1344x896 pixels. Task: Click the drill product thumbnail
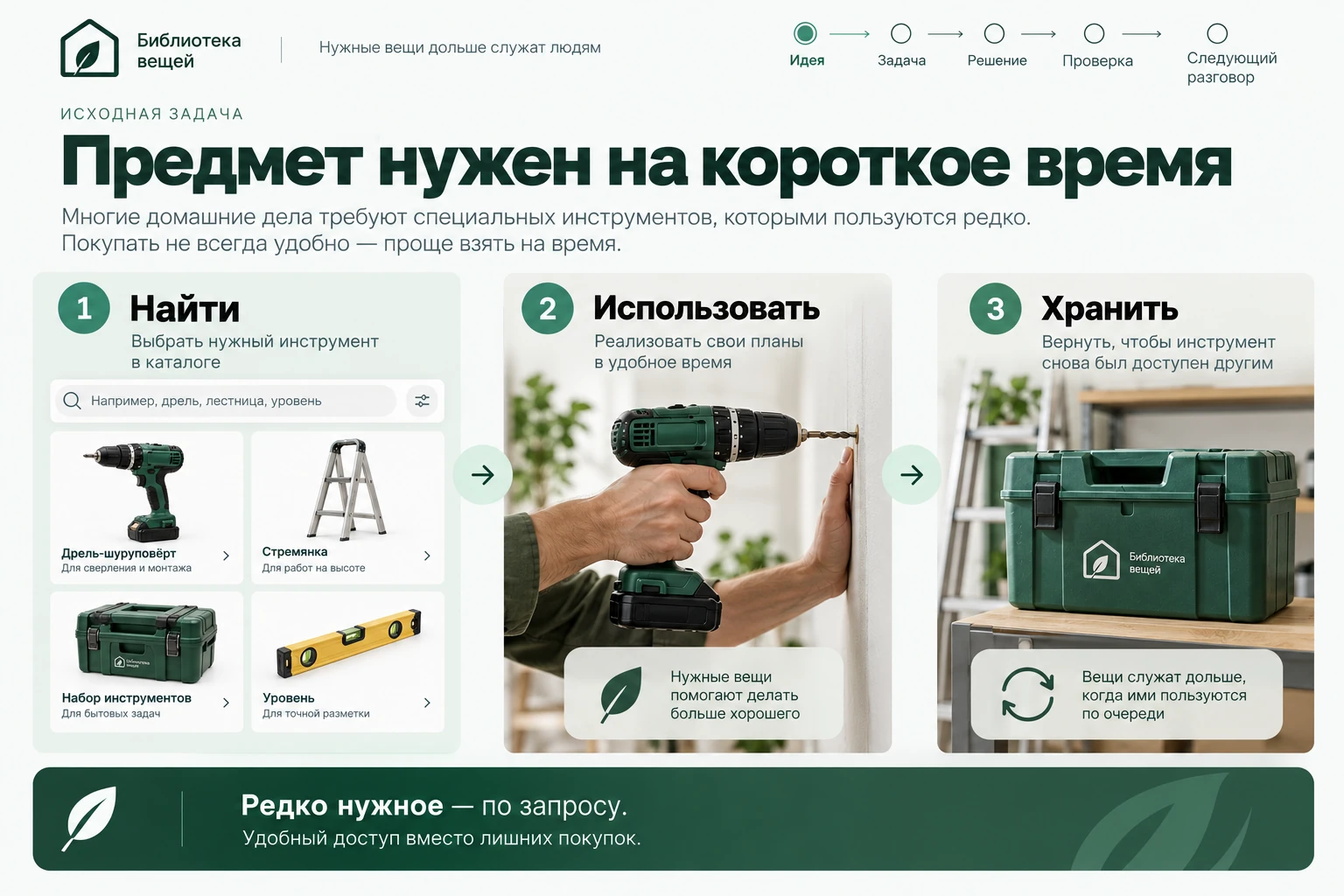(138, 491)
